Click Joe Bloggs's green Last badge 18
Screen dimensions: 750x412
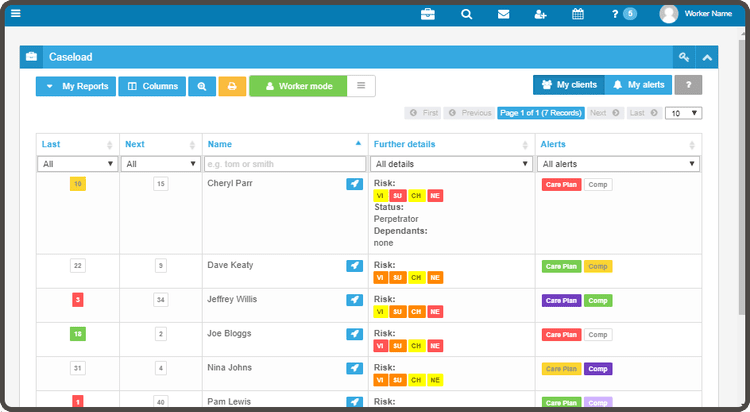[x=78, y=334]
